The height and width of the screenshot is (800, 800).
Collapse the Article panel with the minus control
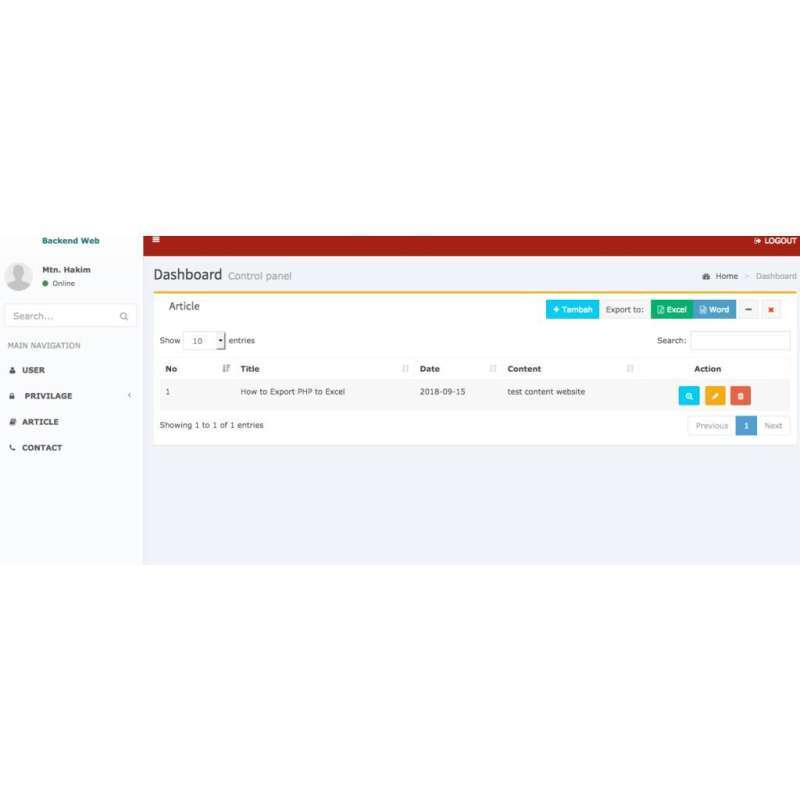point(748,310)
